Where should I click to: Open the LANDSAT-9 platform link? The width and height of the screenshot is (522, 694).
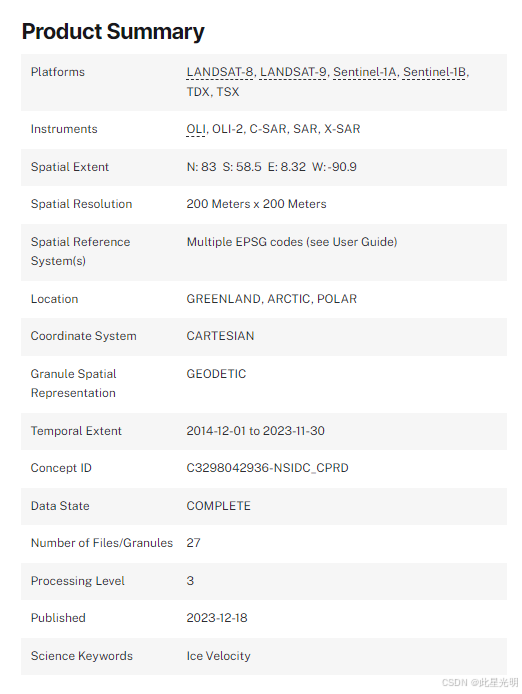click(293, 72)
